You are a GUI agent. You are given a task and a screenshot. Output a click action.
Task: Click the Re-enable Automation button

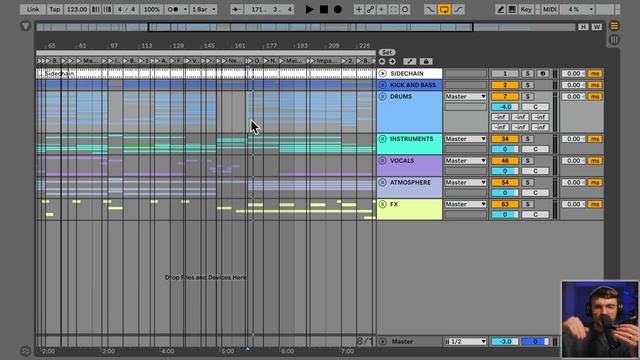(x=382, y=9)
